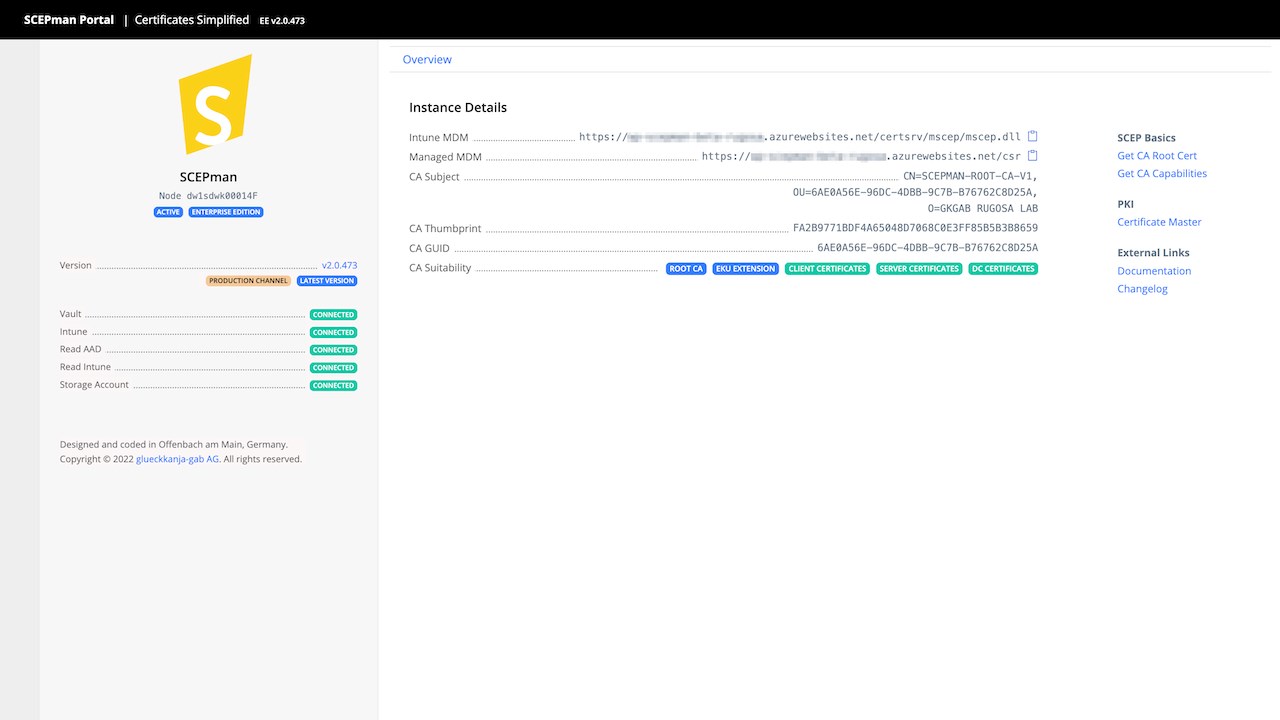Click the CLIENT CERTIFICATES badge
Viewport: 1280px width, 720px height.
[x=827, y=269]
